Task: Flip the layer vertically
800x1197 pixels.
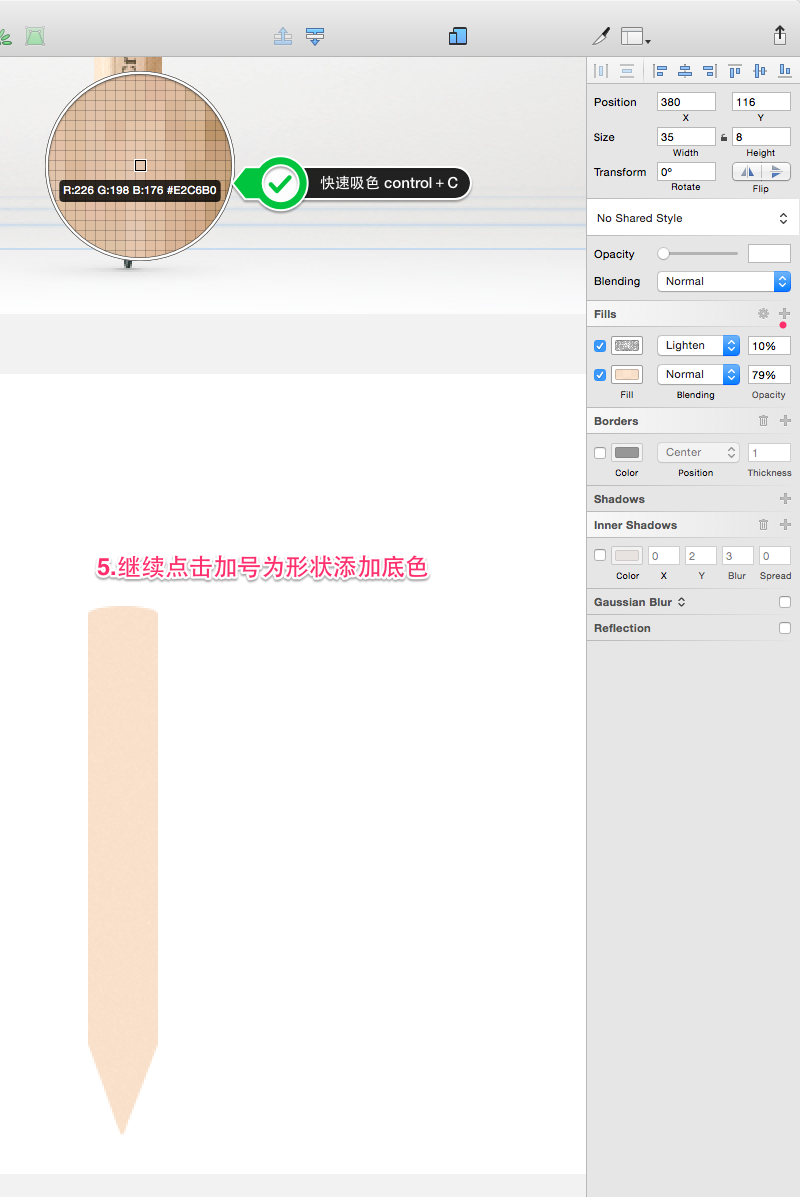Action: pos(776,172)
